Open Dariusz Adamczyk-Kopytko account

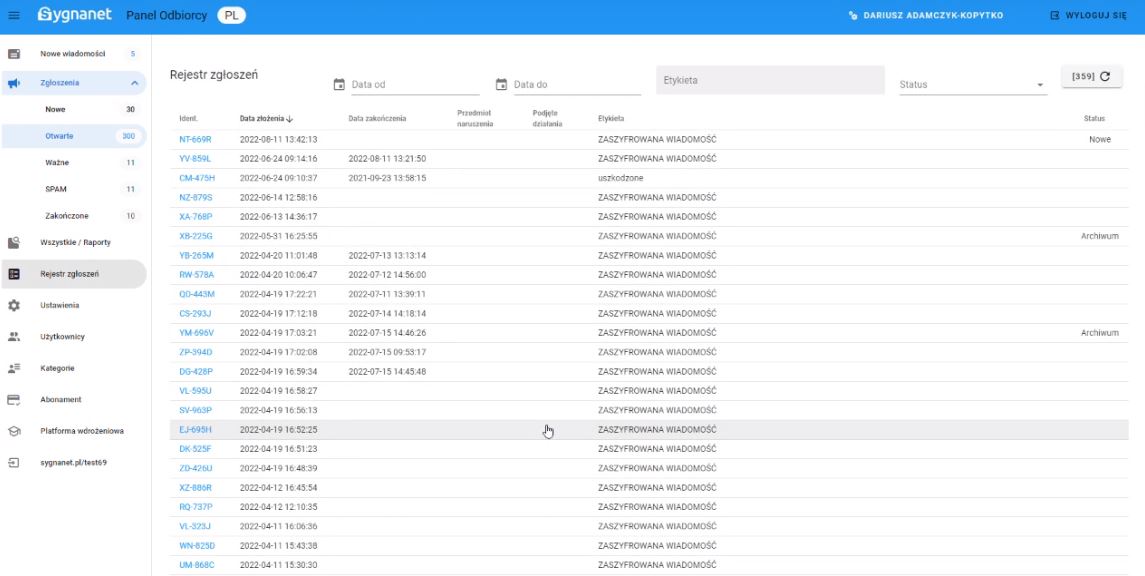pyautogui.click(x=933, y=15)
